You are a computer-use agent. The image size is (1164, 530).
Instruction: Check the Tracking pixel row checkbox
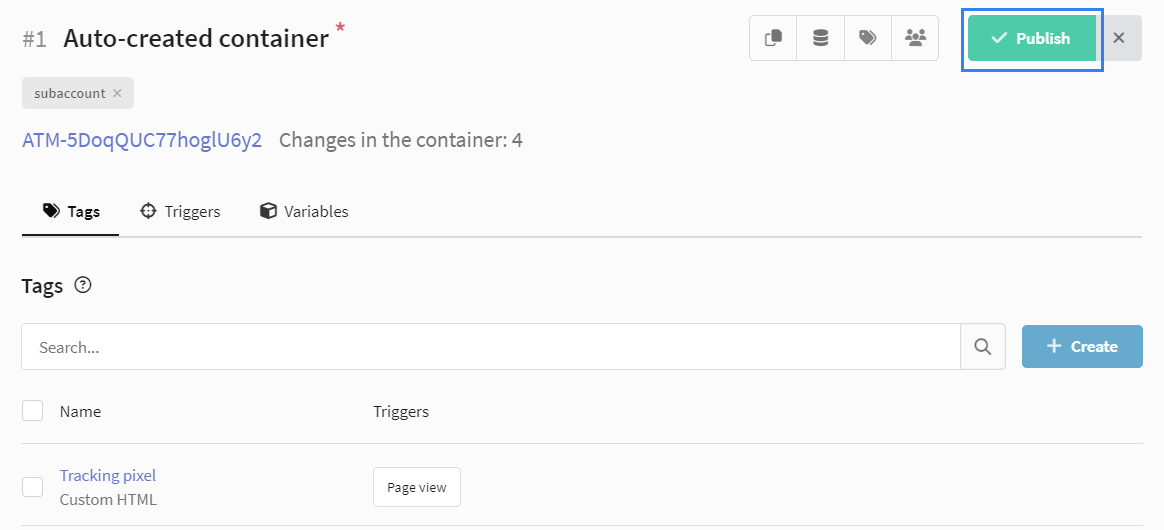[x=33, y=487]
